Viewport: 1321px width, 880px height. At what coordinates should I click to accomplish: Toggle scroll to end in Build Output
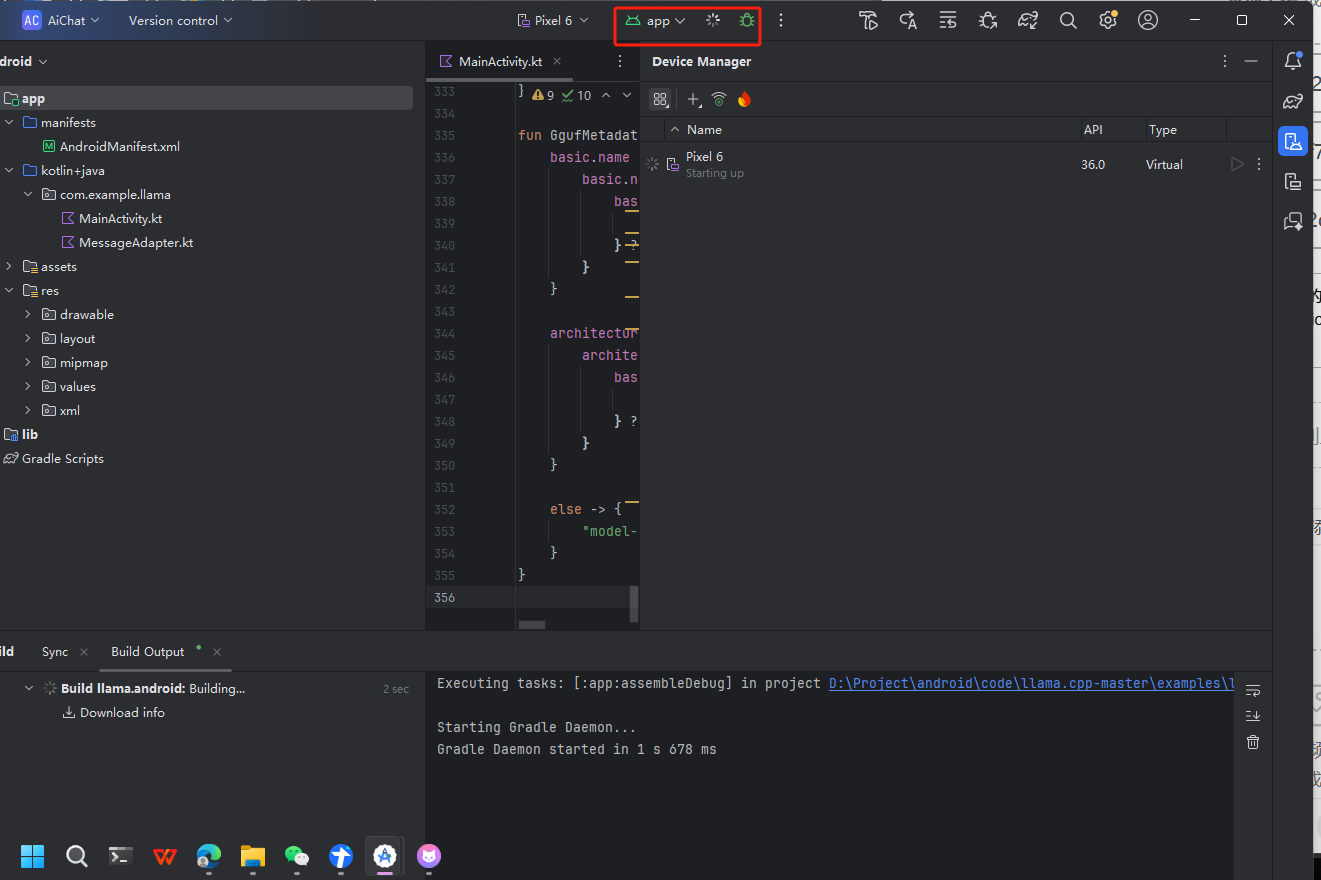tap(1253, 716)
